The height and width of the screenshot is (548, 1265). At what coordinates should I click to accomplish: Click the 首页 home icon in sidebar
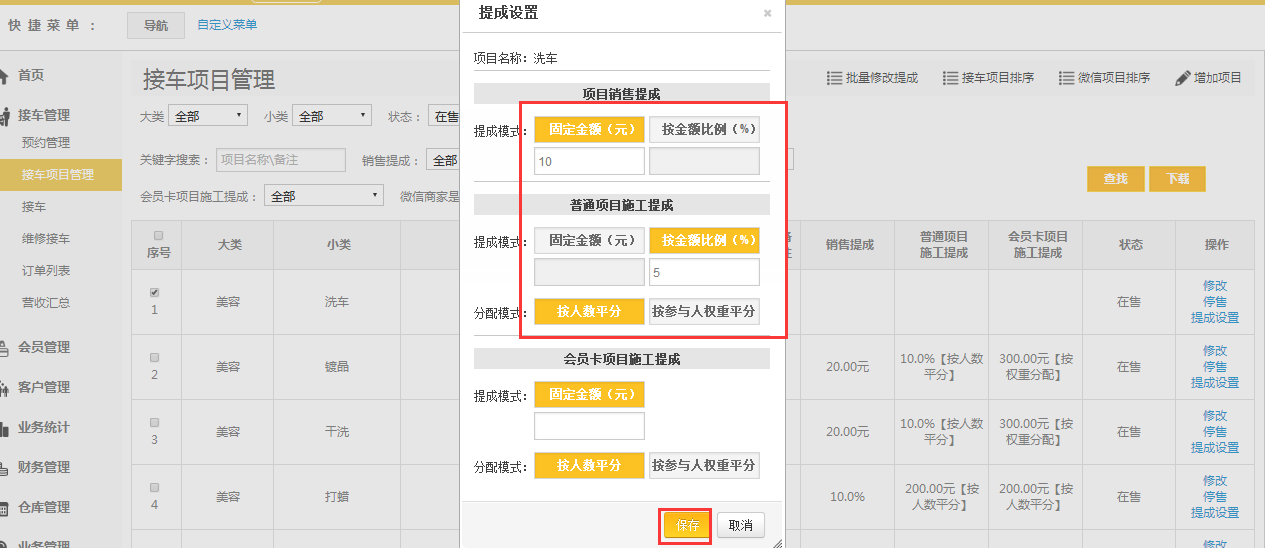5,76
